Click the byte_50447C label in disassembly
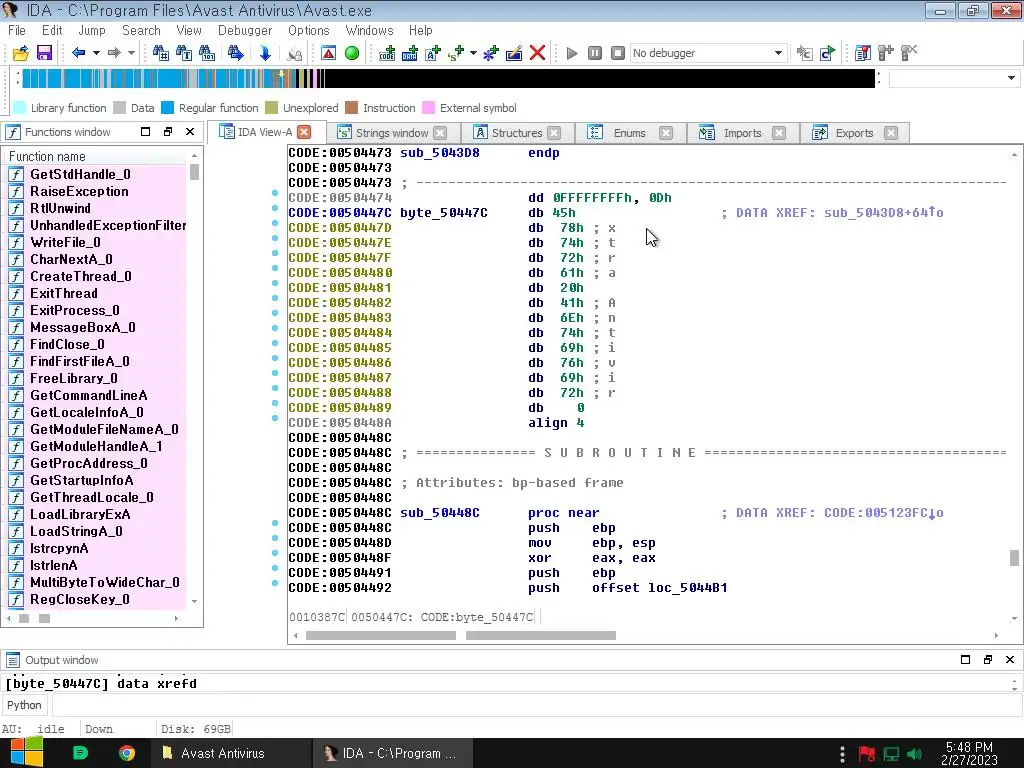This screenshot has width=1024, height=768. [x=443, y=212]
